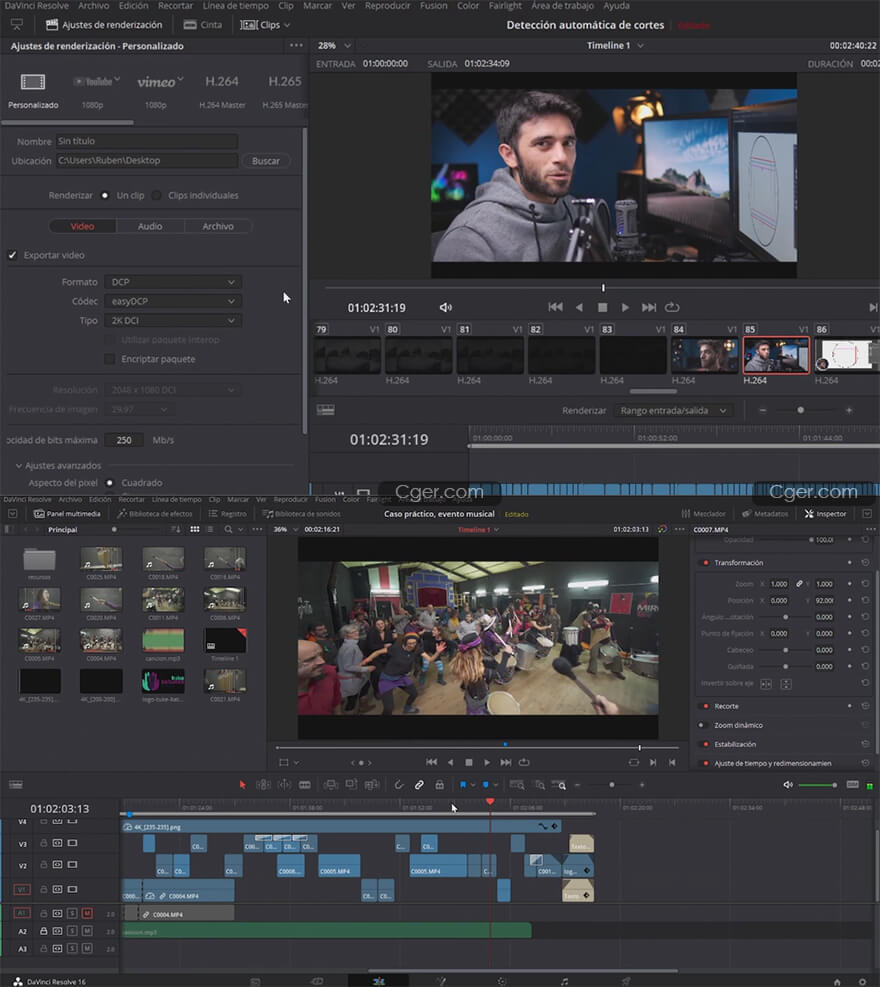Switch media pool to thumbnail grid view
880x987 pixels.
tap(195, 529)
